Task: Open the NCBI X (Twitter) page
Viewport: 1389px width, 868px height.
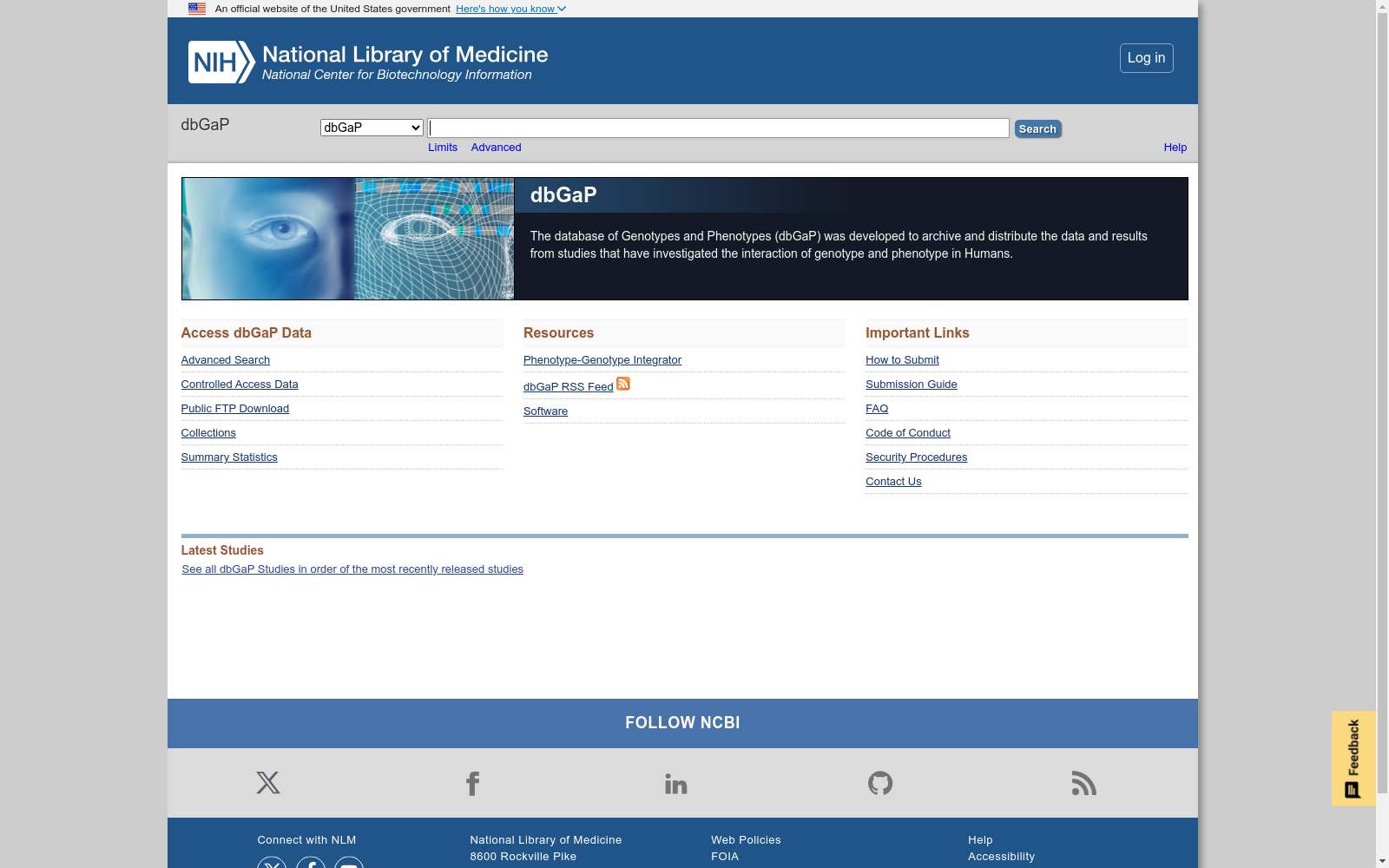Action: [268, 783]
